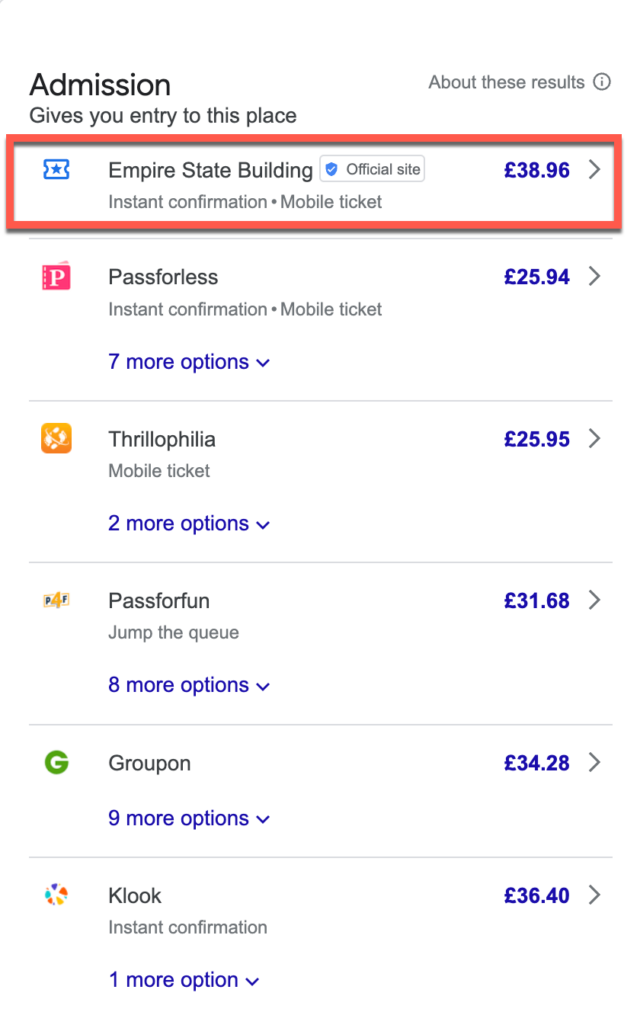Click the right arrow next to Passforless

[594, 277]
